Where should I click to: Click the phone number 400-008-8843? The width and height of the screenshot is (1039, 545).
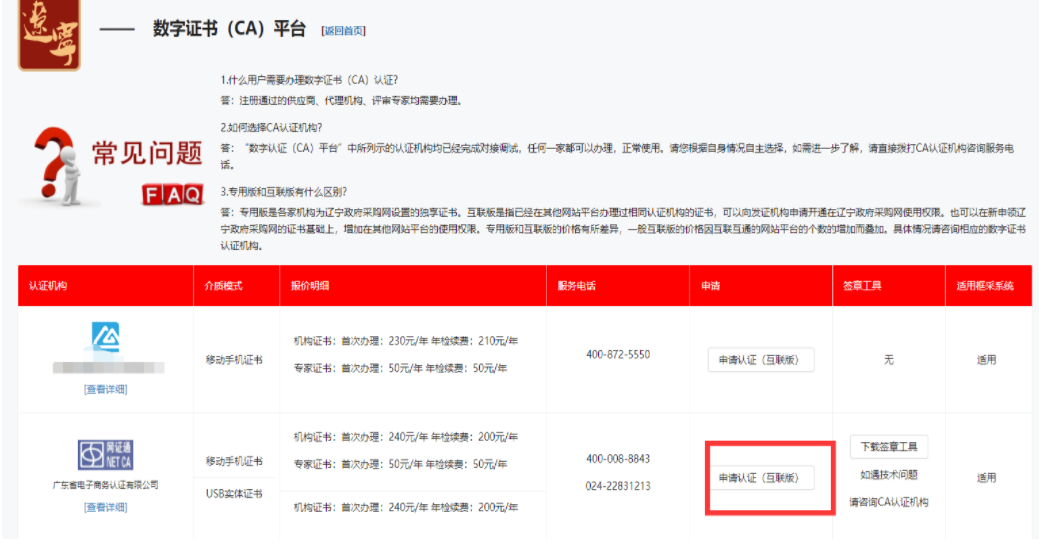point(617,459)
